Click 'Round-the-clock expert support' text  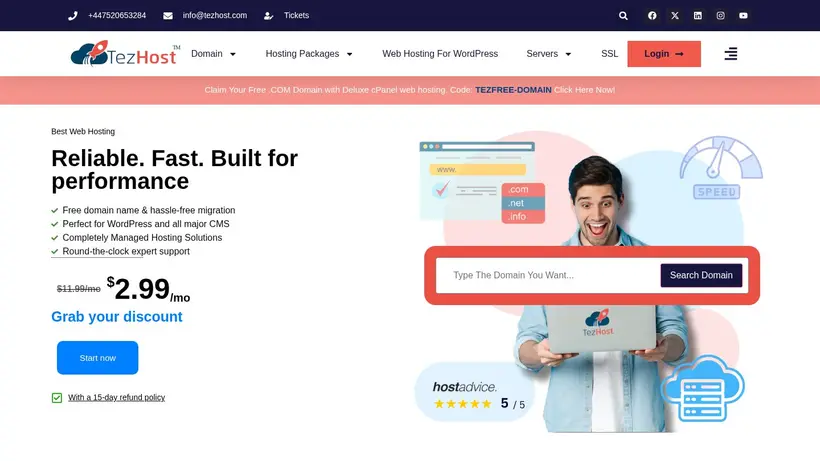126,251
